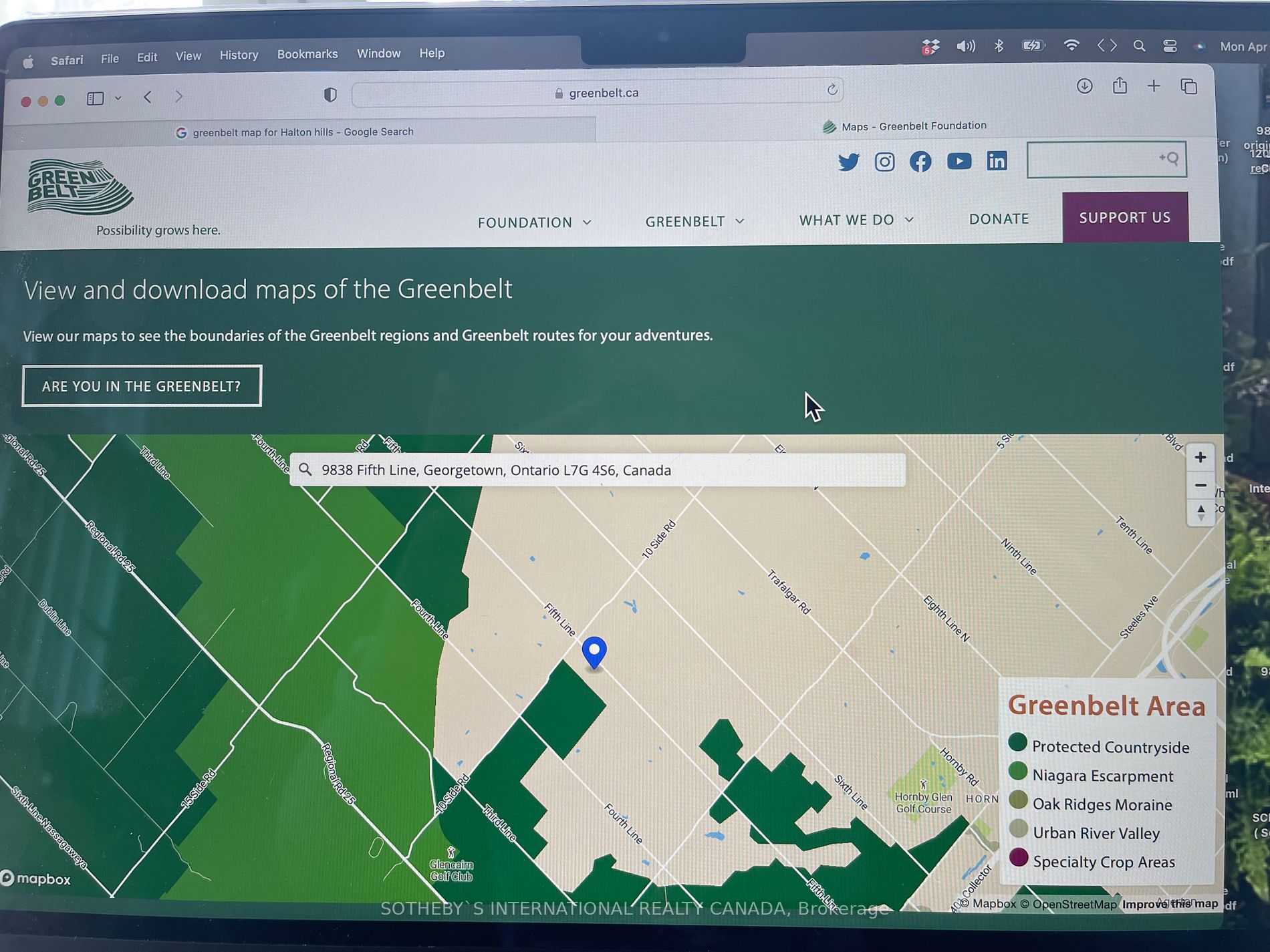Screen dimensions: 1270x952
Task: Open the Greenbelt Instagram page
Action: [x=884, y=162]
